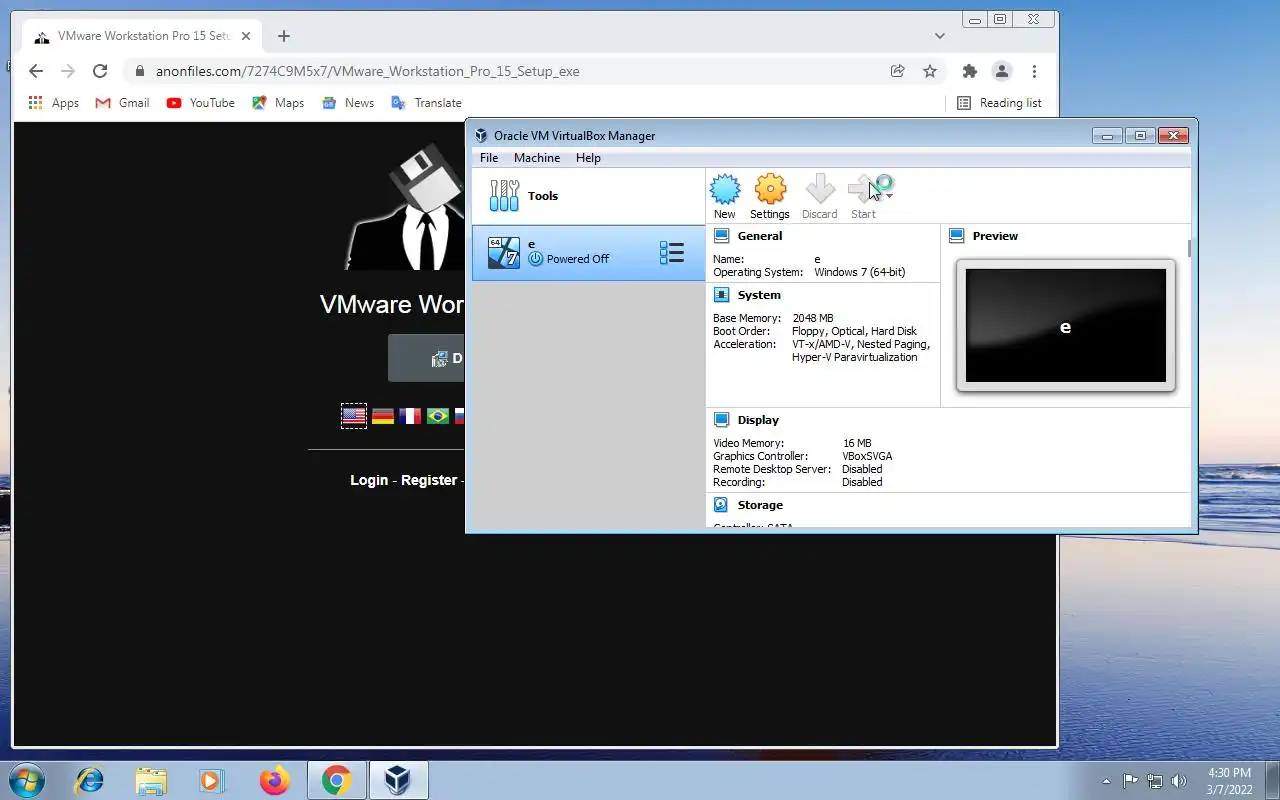
Task: Click the Chrome address bar URL
Action: pyautogui.click(x=367, y=71)
